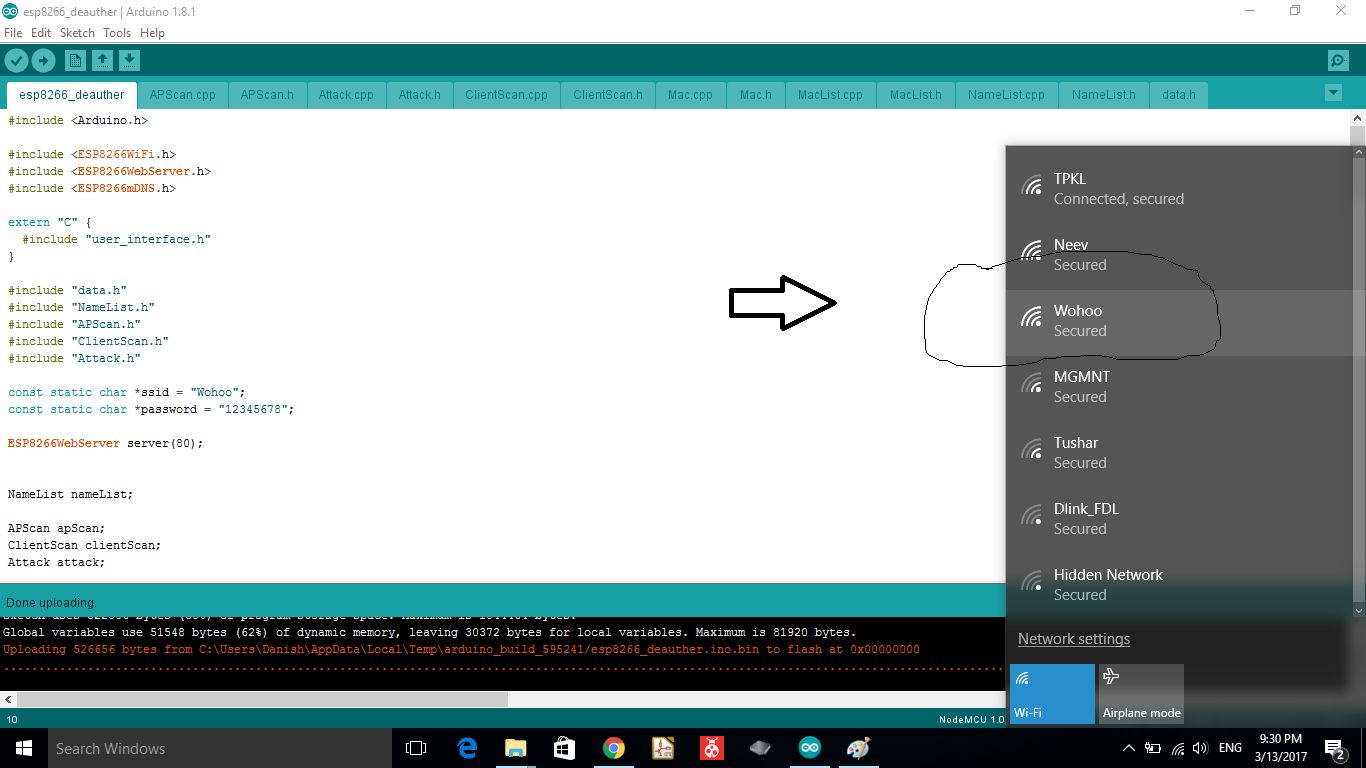1366x768 pixels.
Task: Select the Wohoo Wi-Fi network
Action: 1179,321
